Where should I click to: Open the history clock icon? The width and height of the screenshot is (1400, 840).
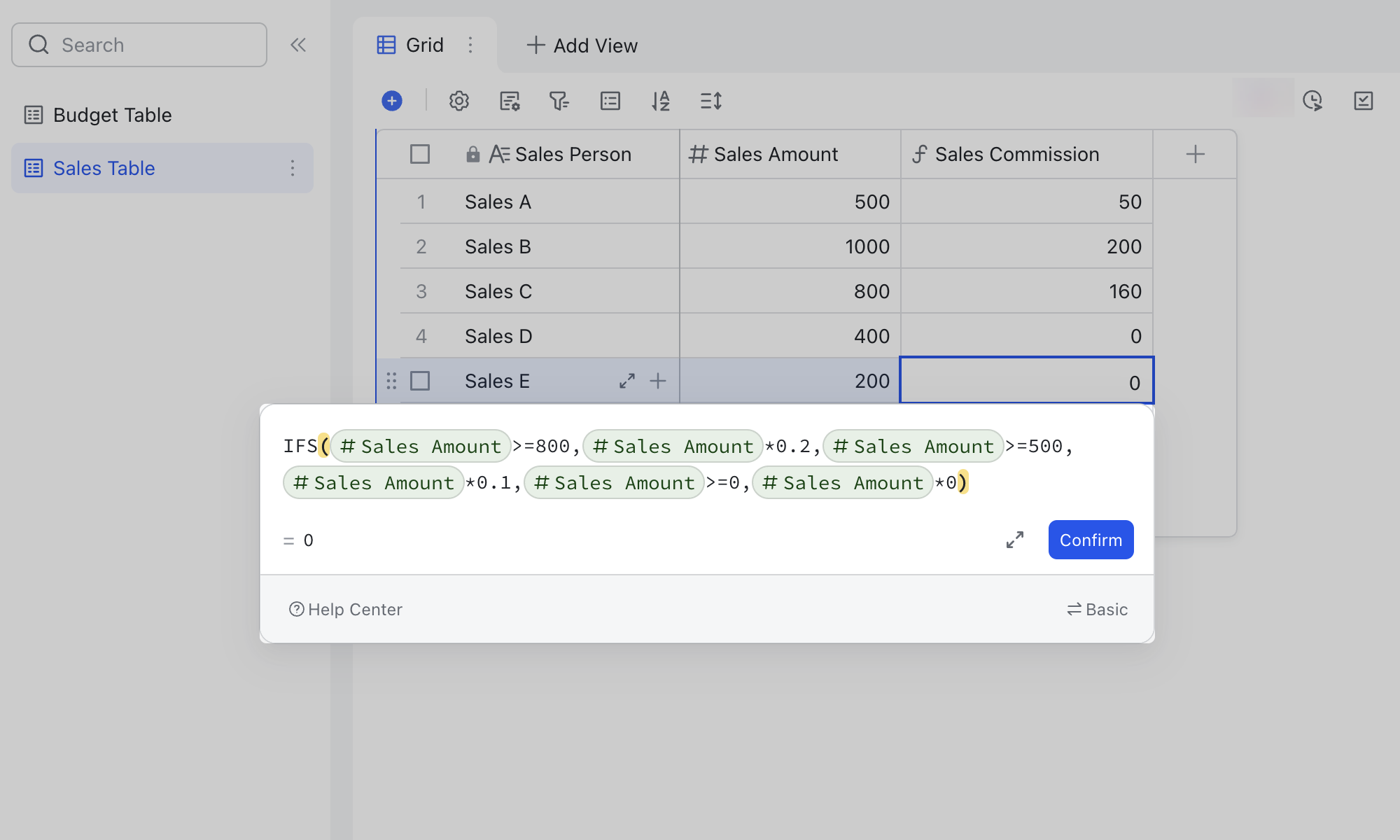(1312, 101)
